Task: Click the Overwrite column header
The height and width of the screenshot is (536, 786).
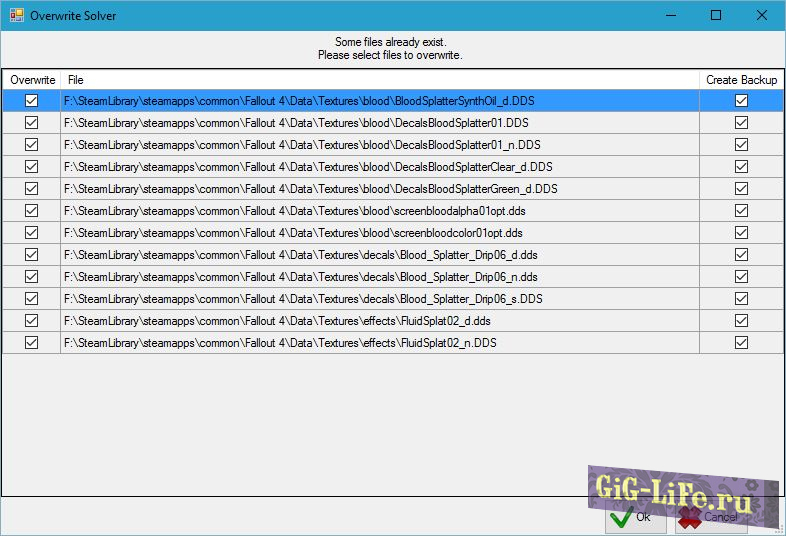Action: pyautogui.click(x=31, y=80)
